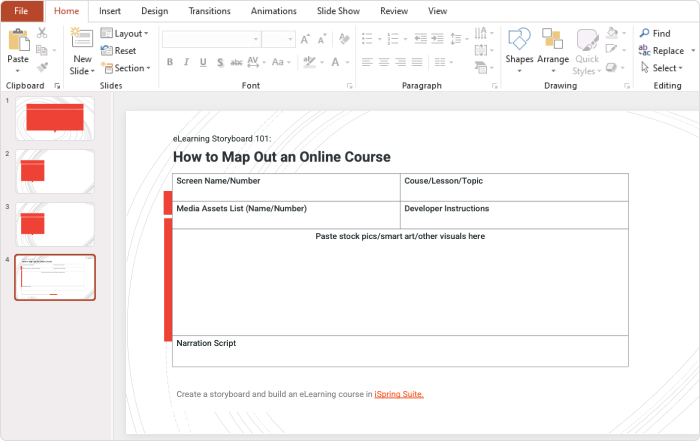This screenshot has width=700, height=441.
Task: Click the Reset slide button
Action: point(118,50)
